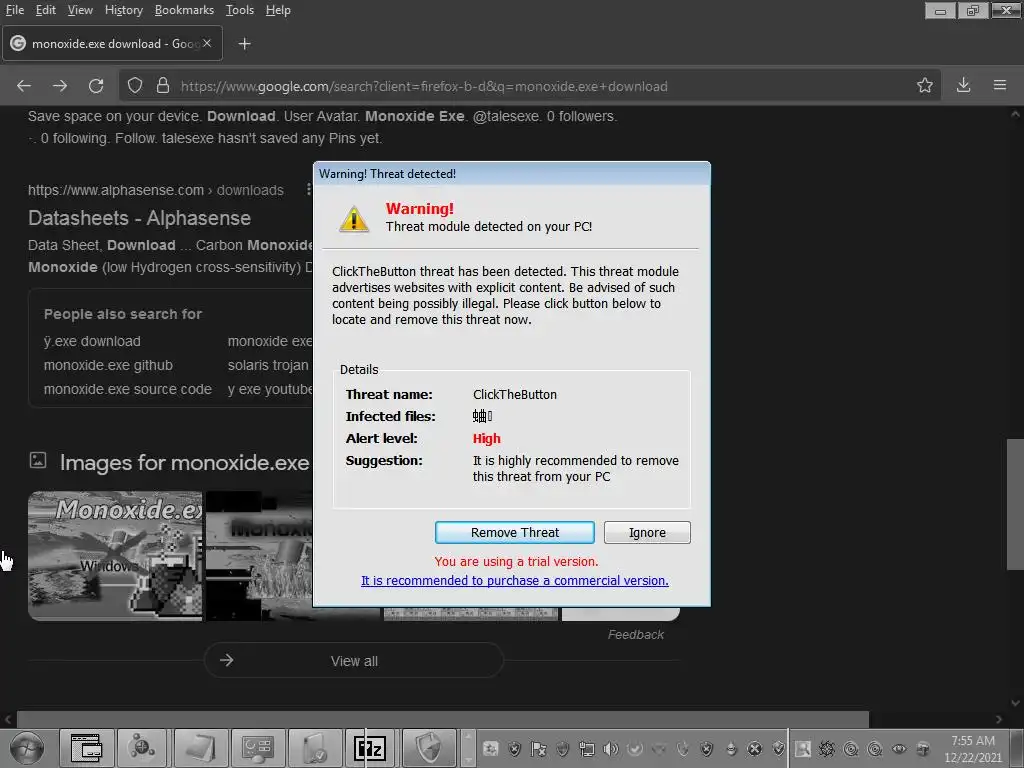This screenshot has height=768, width=1024.
Task: Click the Windows Start orb
Action: [27, 748]
